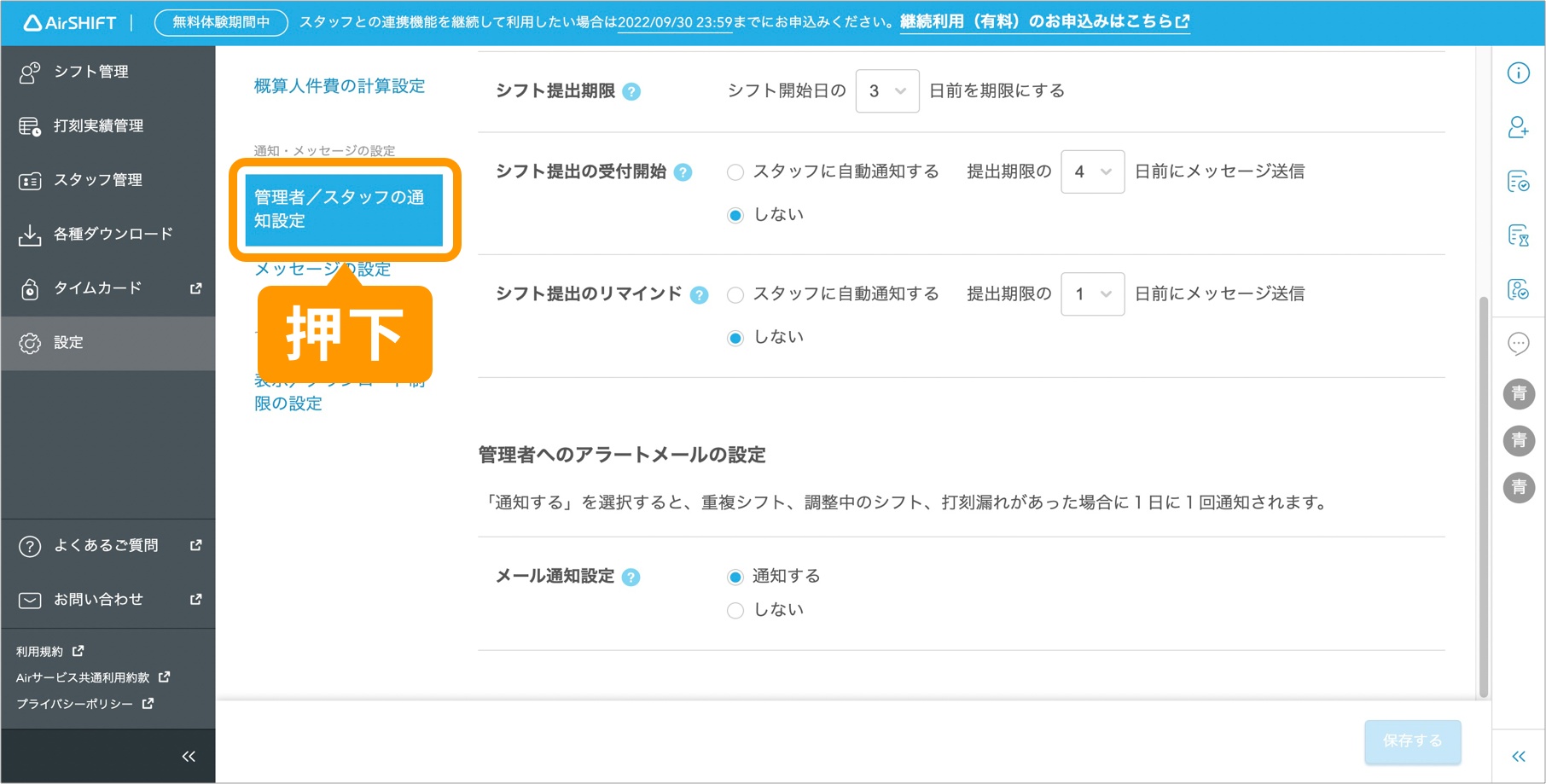Click the info icon in right sidebar
Screen dimensions: 1546x784
tap(1519, 73)
